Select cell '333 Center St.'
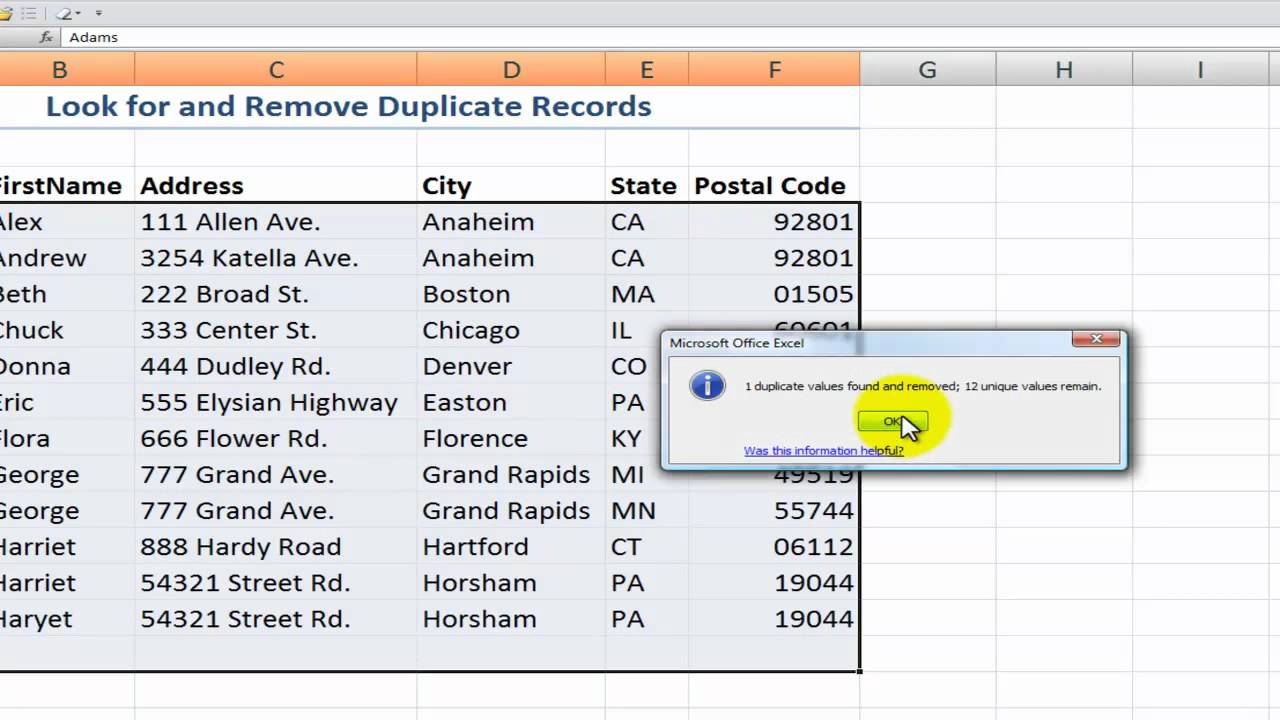The height and width of the screenshot is (720, 1280). click(x=276, y=330)
